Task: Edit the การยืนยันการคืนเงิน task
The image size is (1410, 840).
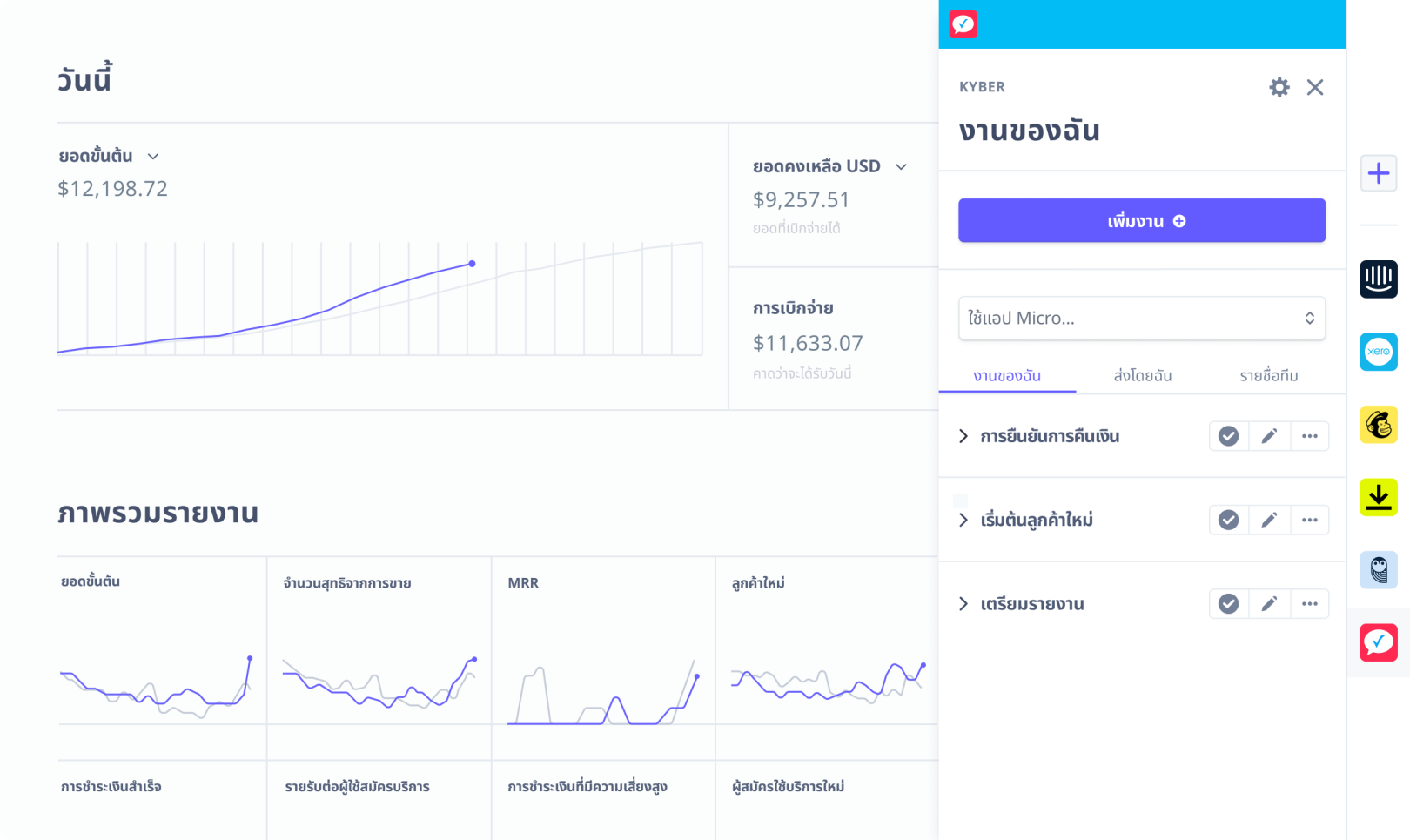Action: [x=1269, y=436]
